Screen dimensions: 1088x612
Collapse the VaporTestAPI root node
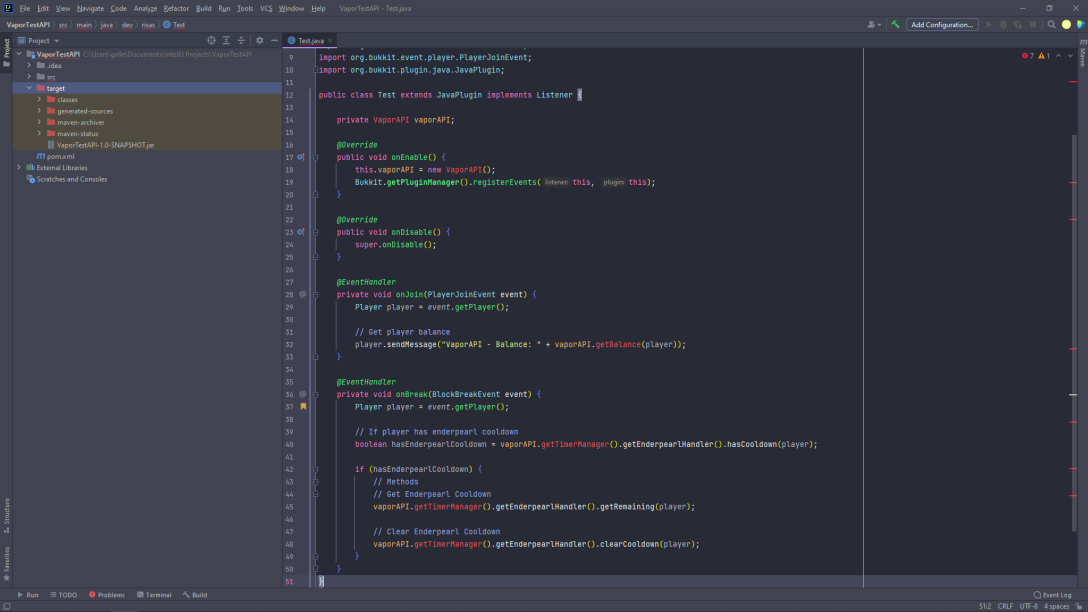[19, 54]
